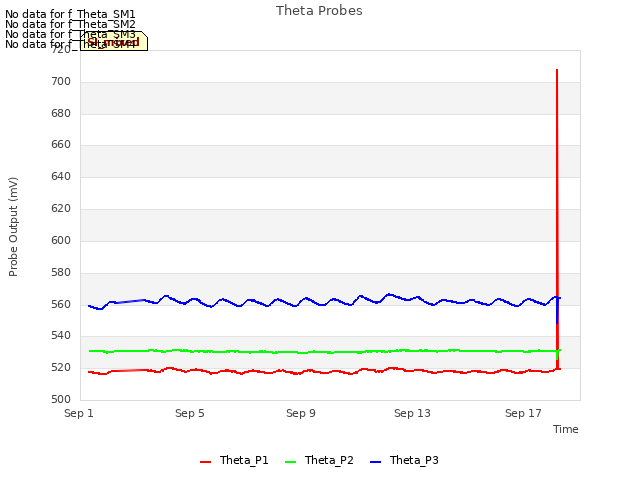Click the green Theta_P2 line in the plot
Screen dimensions: 640x480
327,351
